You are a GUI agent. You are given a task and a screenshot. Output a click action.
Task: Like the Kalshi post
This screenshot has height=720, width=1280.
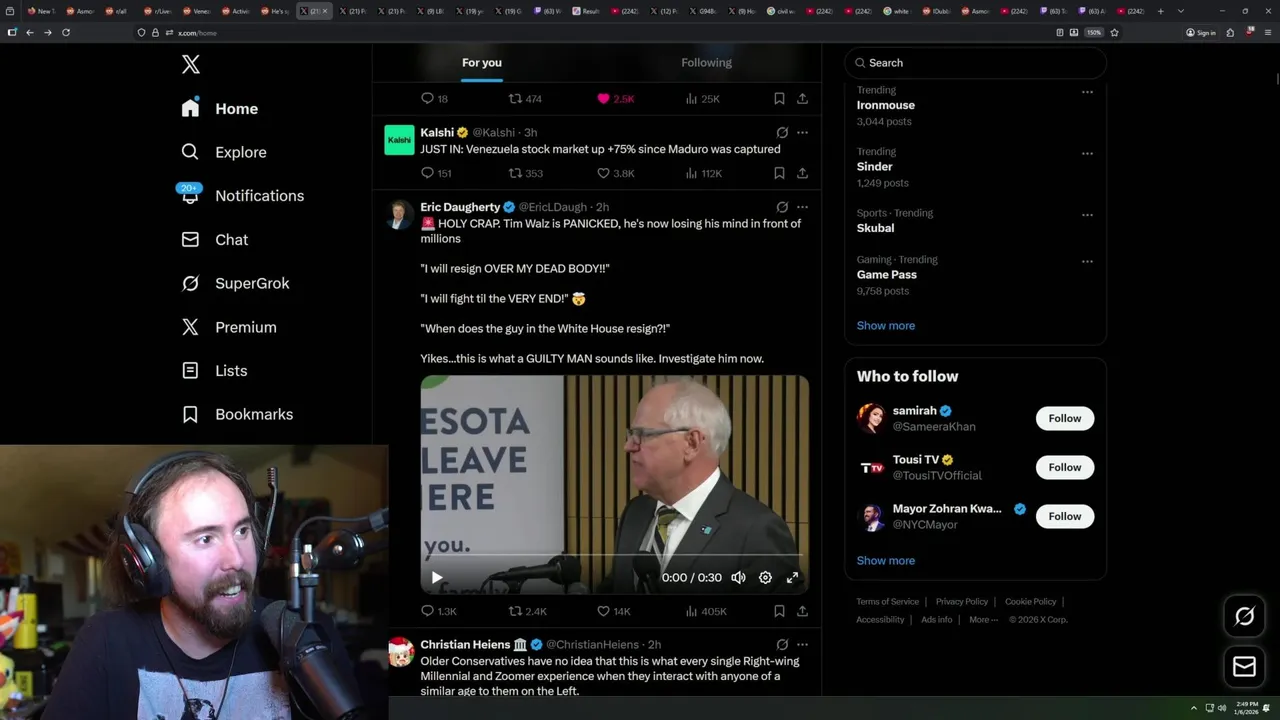pyautogui.click(x=615, y=173)
